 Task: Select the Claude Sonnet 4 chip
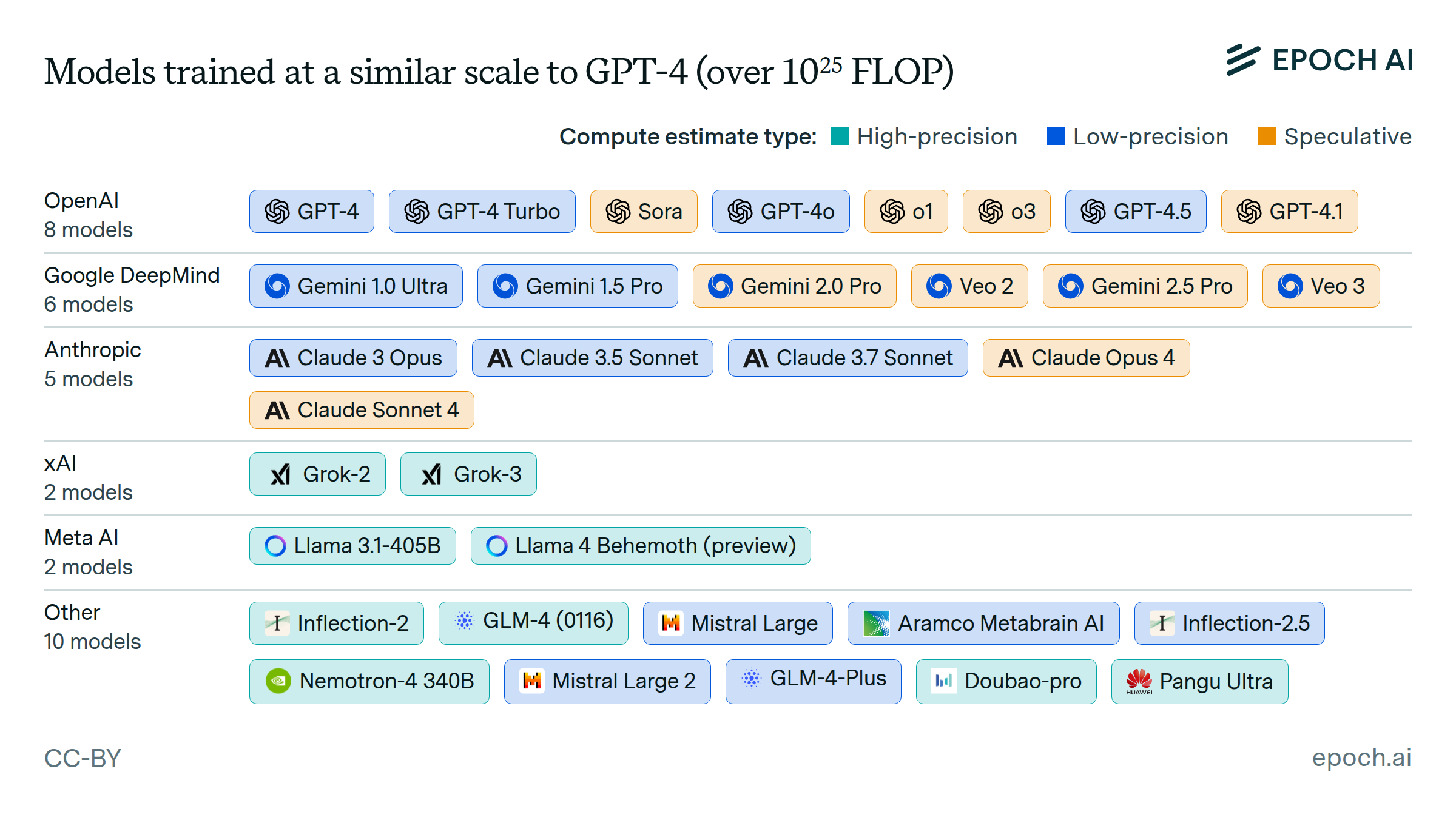point(362,411)
